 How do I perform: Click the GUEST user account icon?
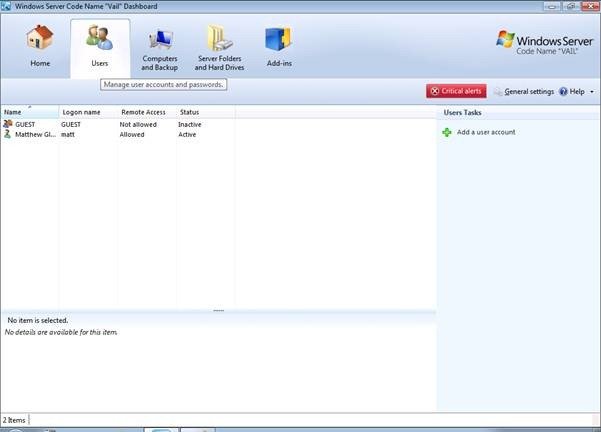coord(8,124)
